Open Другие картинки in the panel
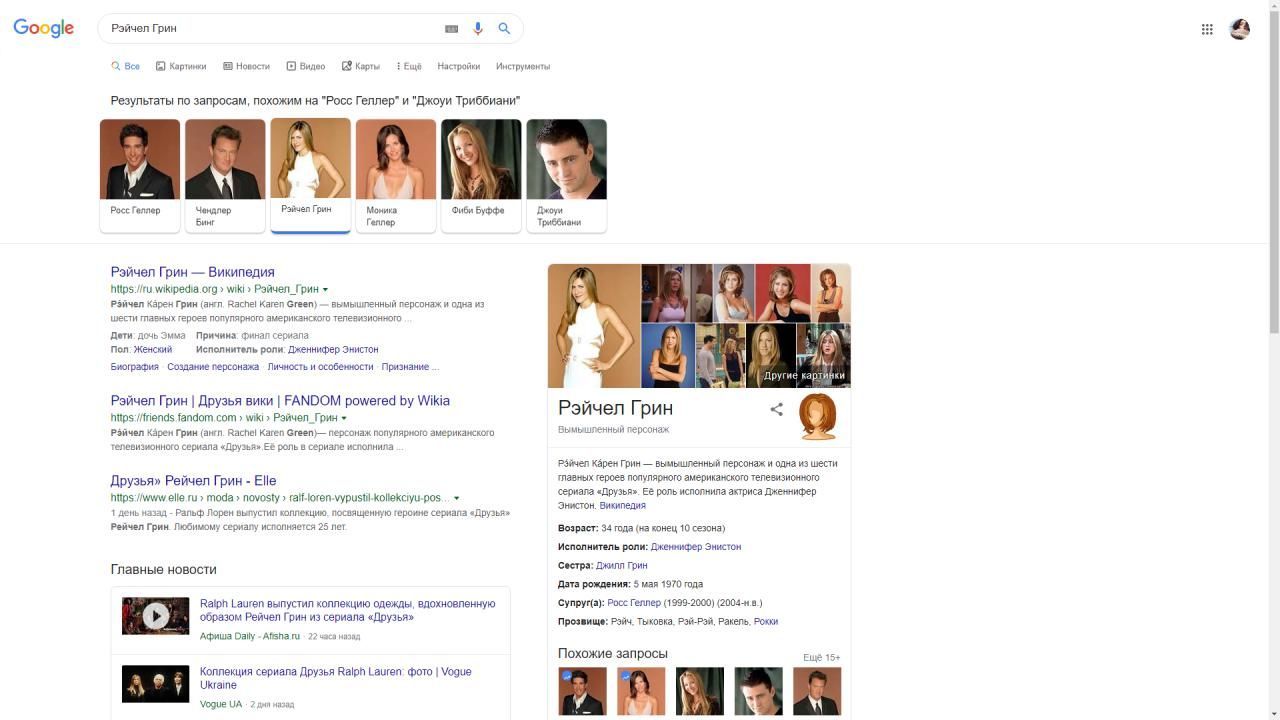 tap(804, 376)
